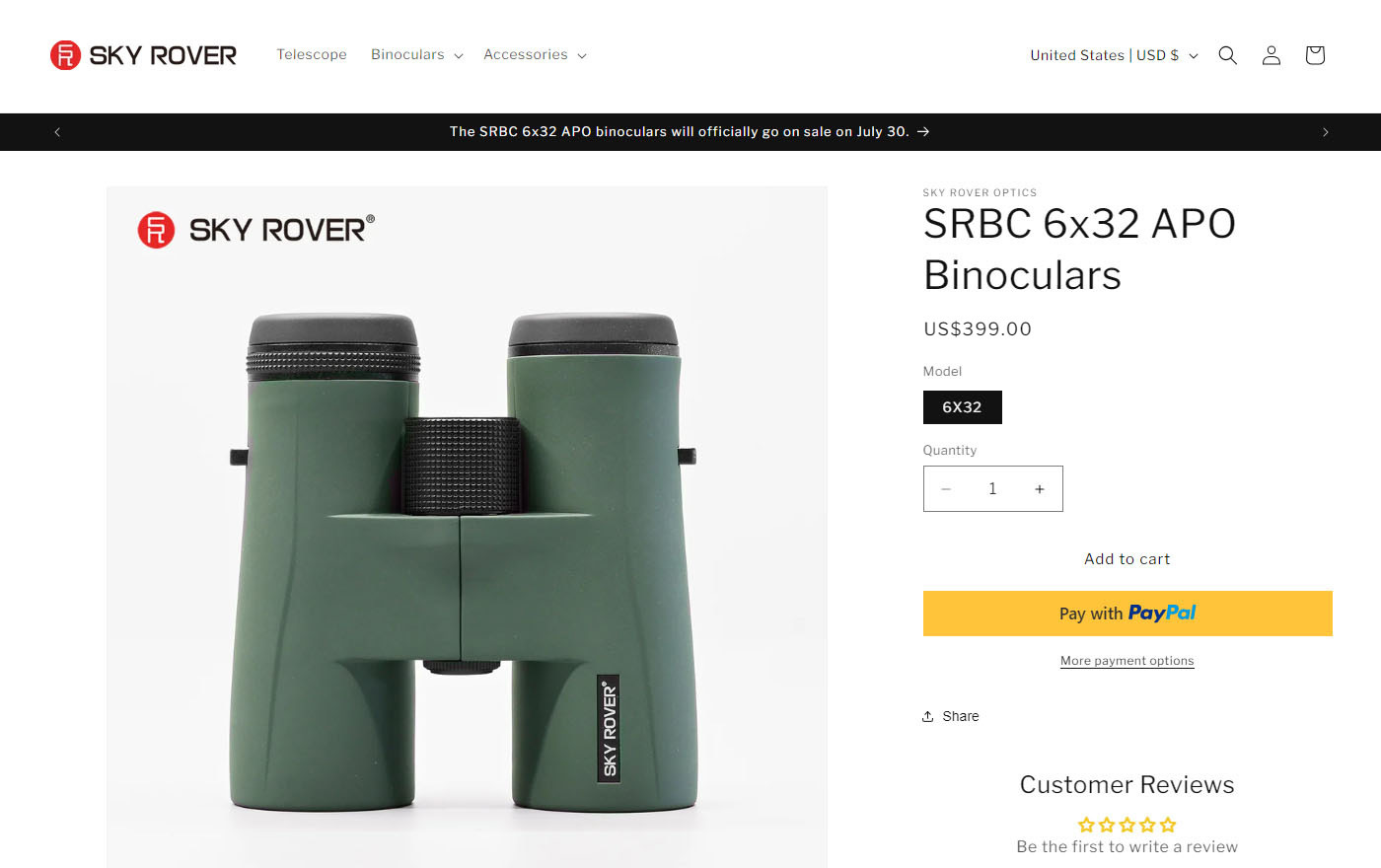Click the account login person icon

click(x=1271, y=55)
